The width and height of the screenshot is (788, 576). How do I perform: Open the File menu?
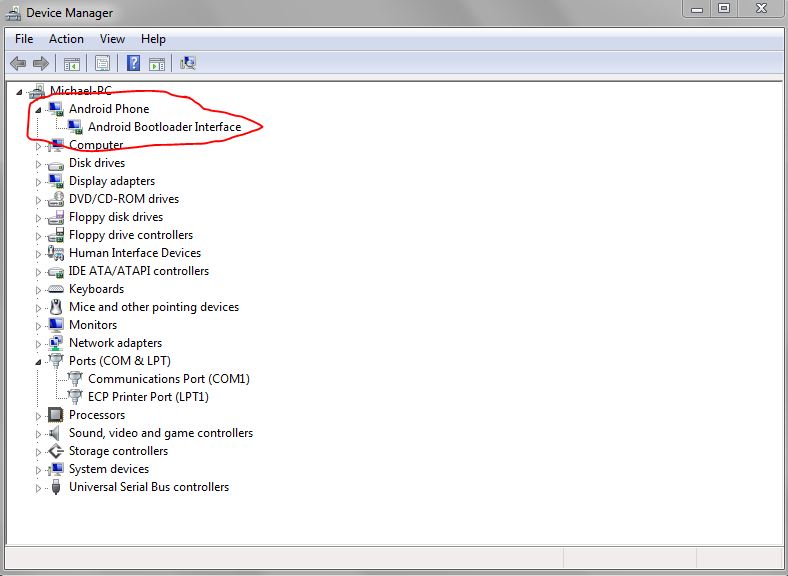point(24,39)
